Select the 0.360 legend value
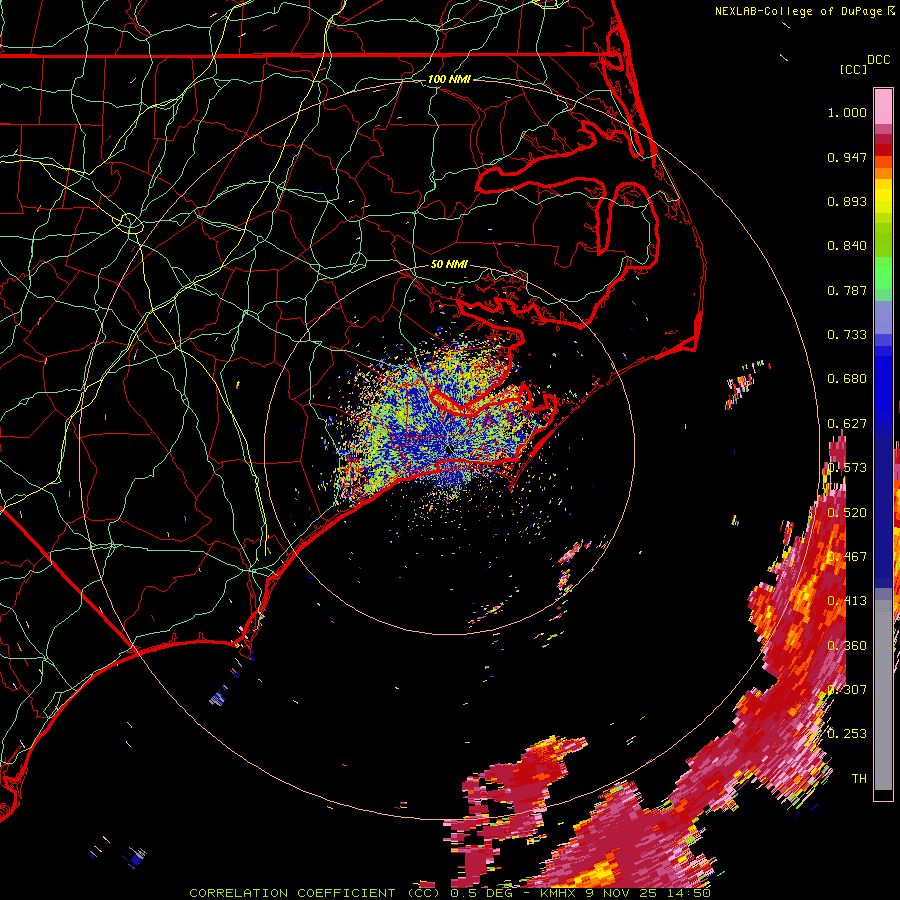 [847, 646]
